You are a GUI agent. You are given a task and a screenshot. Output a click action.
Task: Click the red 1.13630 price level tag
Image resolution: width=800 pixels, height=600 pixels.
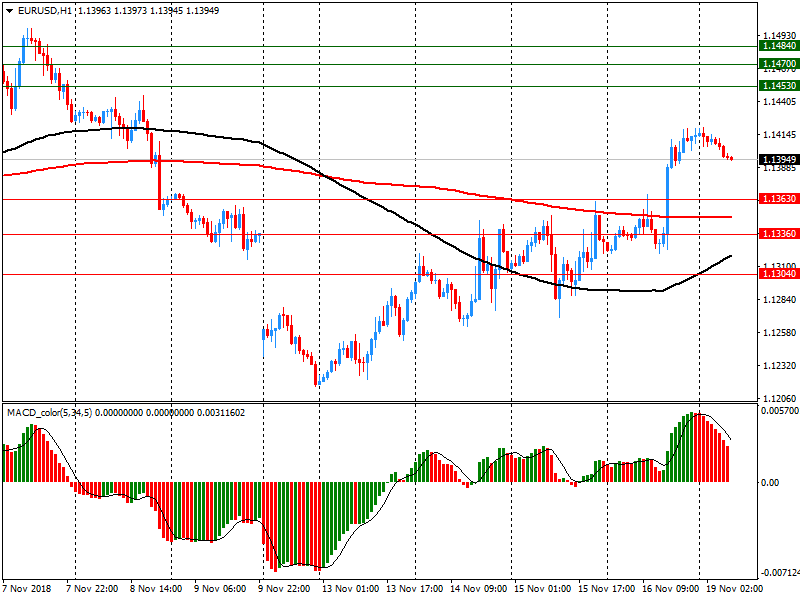779,199
